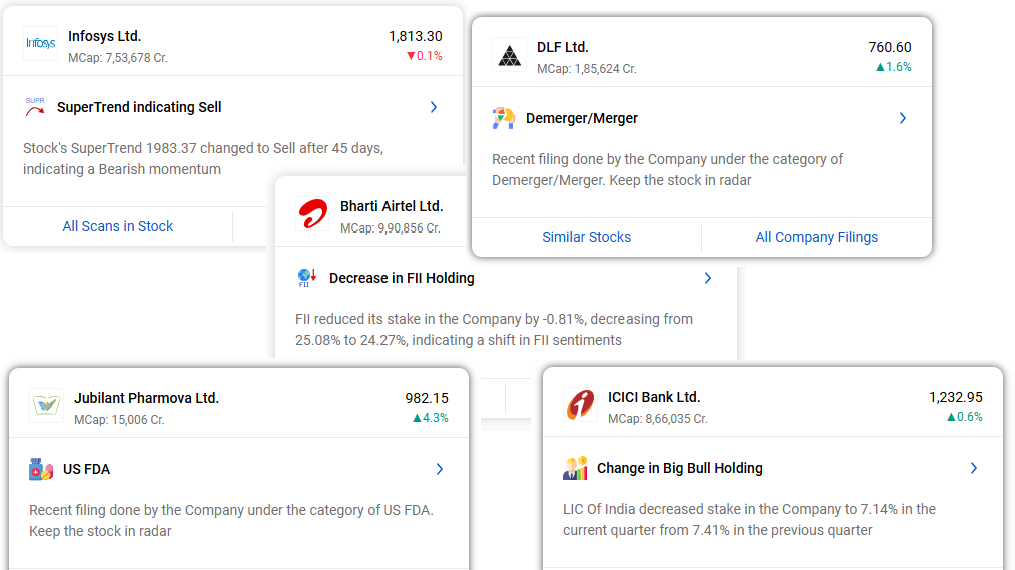The image size is (1015, 570).
Task: Click DLF MCap 1,85,624 Cr. text
Action: [x=586, y=69]
